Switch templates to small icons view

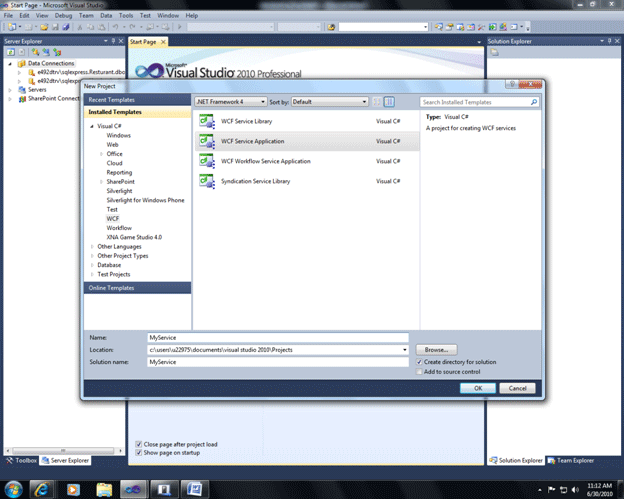(x=376, y=102)
